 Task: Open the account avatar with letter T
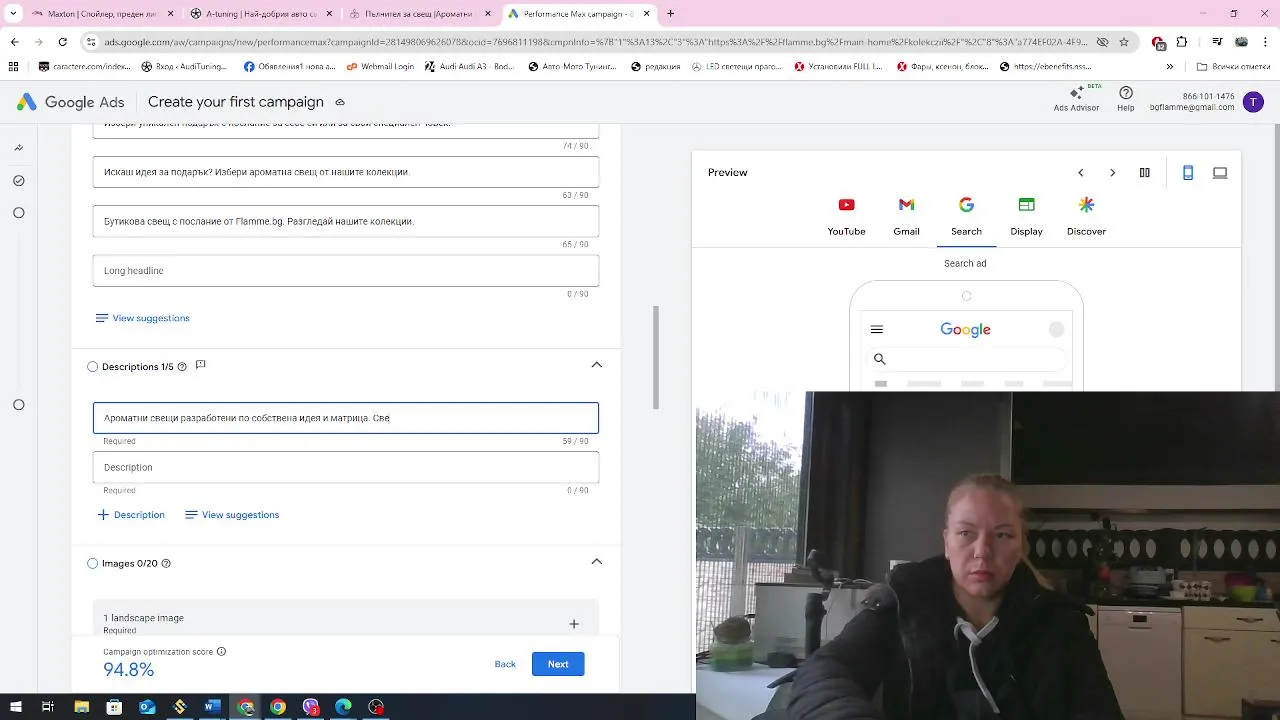click(x=1252, y=102)
